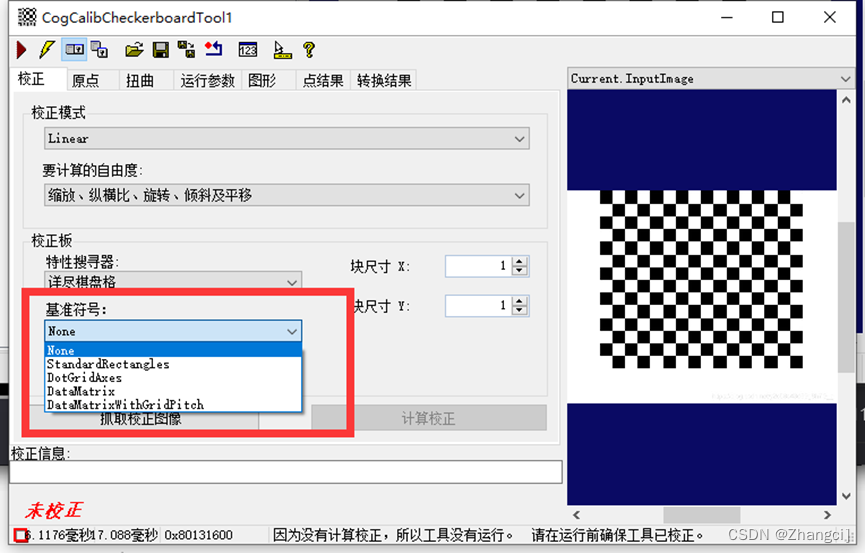Image resolution: width=865 pixels, height=553 pixels.
Task: Click the 块尺寸 X value field
Action: [479, 266]
